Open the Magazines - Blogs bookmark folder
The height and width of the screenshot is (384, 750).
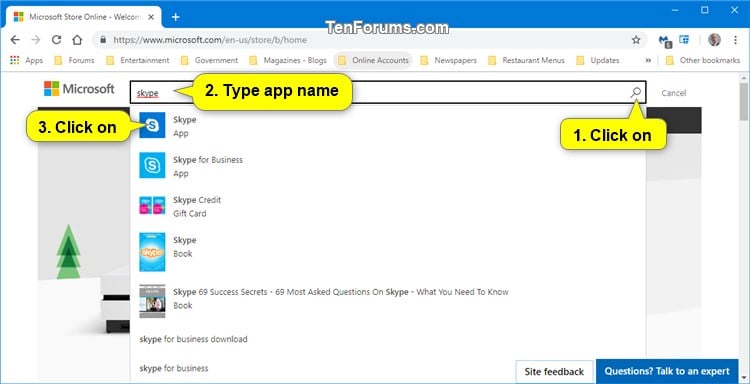[x=288, y=60]
